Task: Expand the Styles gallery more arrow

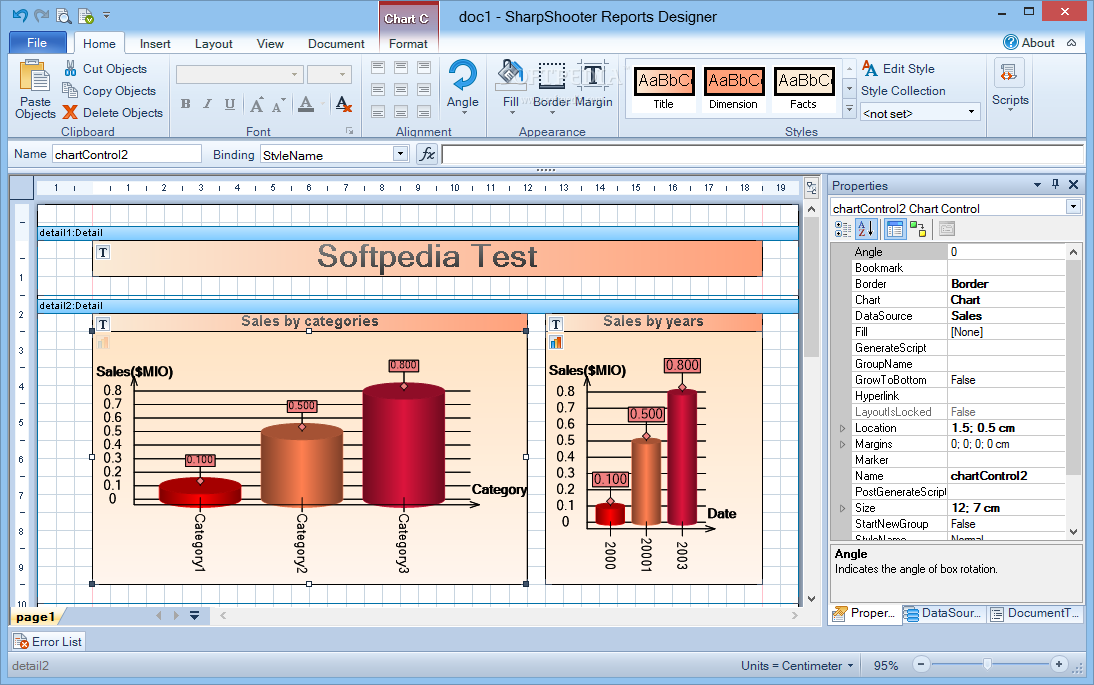Action: click(x=849, y=109)
